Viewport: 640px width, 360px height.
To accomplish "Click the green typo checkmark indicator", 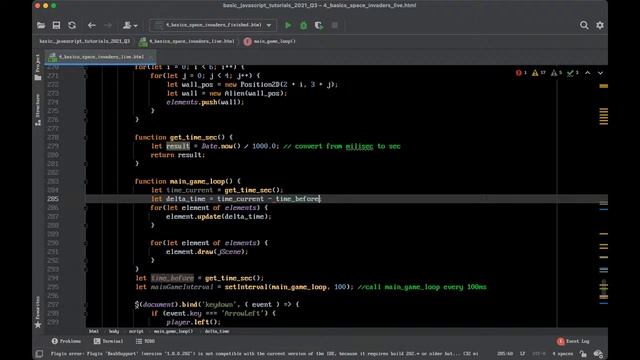I will click(x=573, y=73).
